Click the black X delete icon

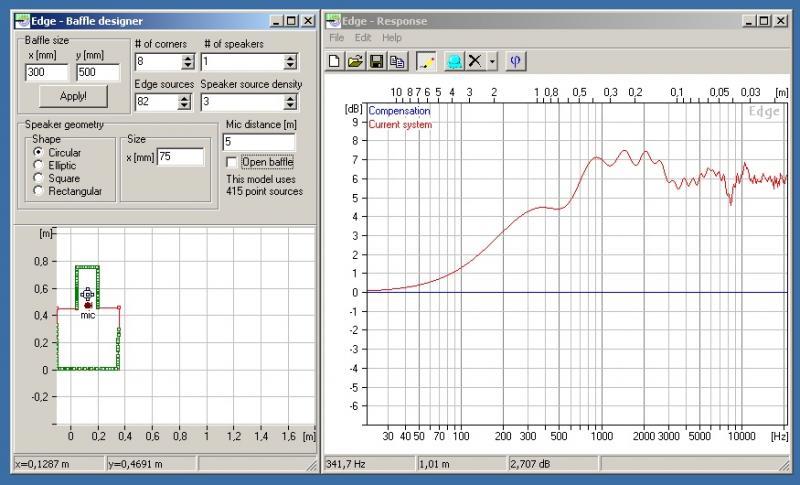476,61
